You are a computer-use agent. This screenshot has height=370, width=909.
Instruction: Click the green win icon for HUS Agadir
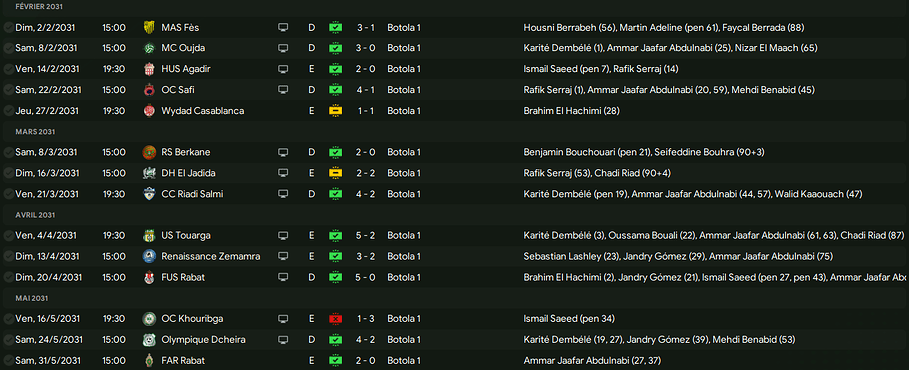click(x=335, y=69)
